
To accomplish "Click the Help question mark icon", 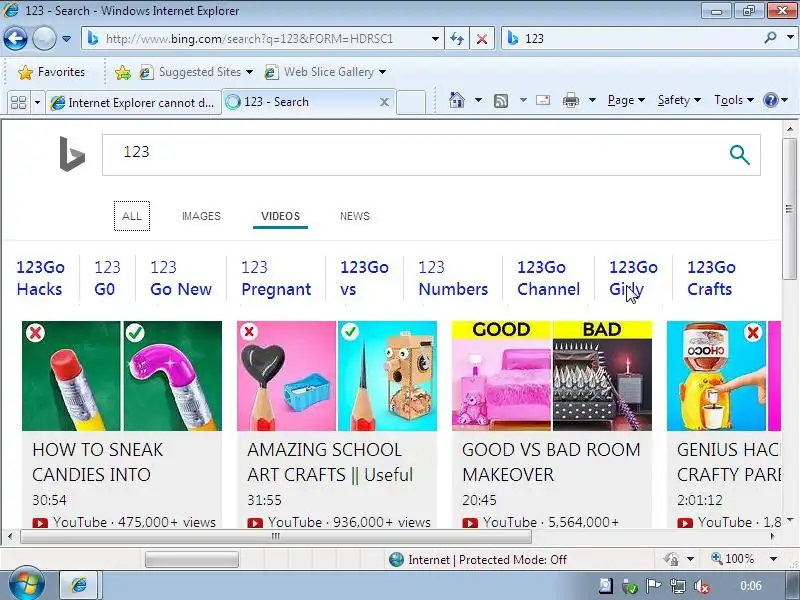I will click(770, 100).
